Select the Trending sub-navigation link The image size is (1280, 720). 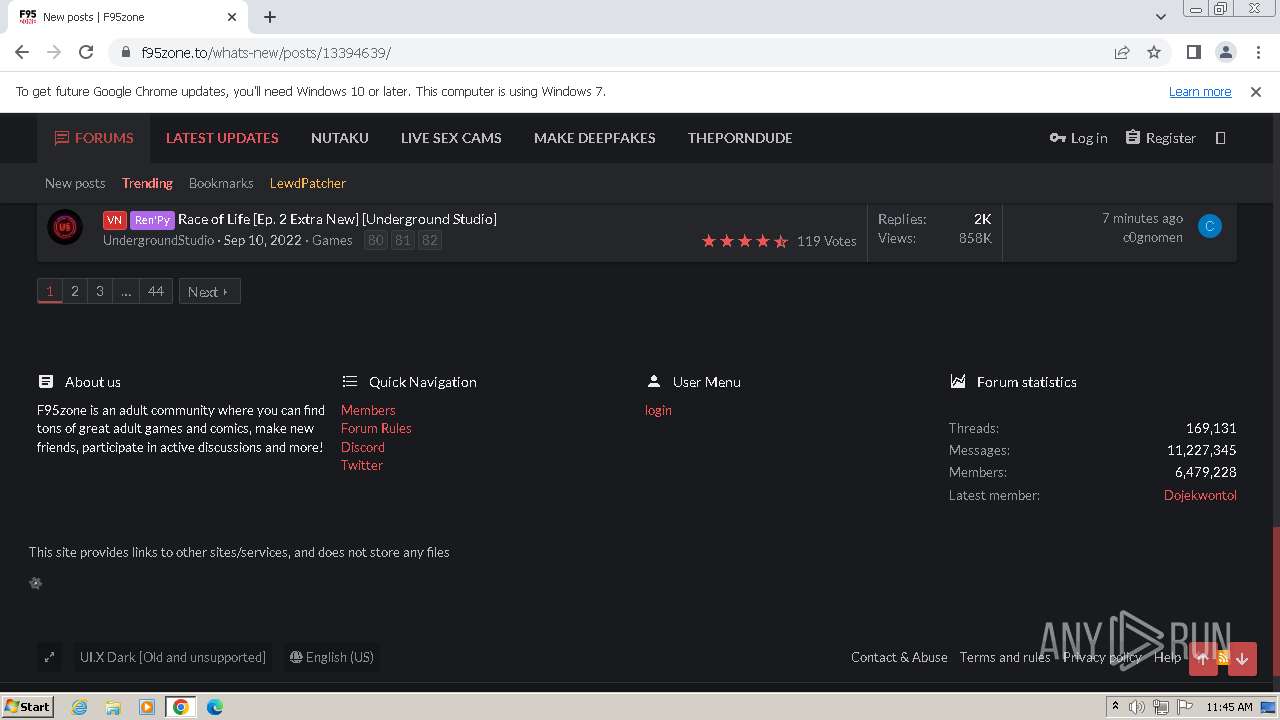pos(147,183)
